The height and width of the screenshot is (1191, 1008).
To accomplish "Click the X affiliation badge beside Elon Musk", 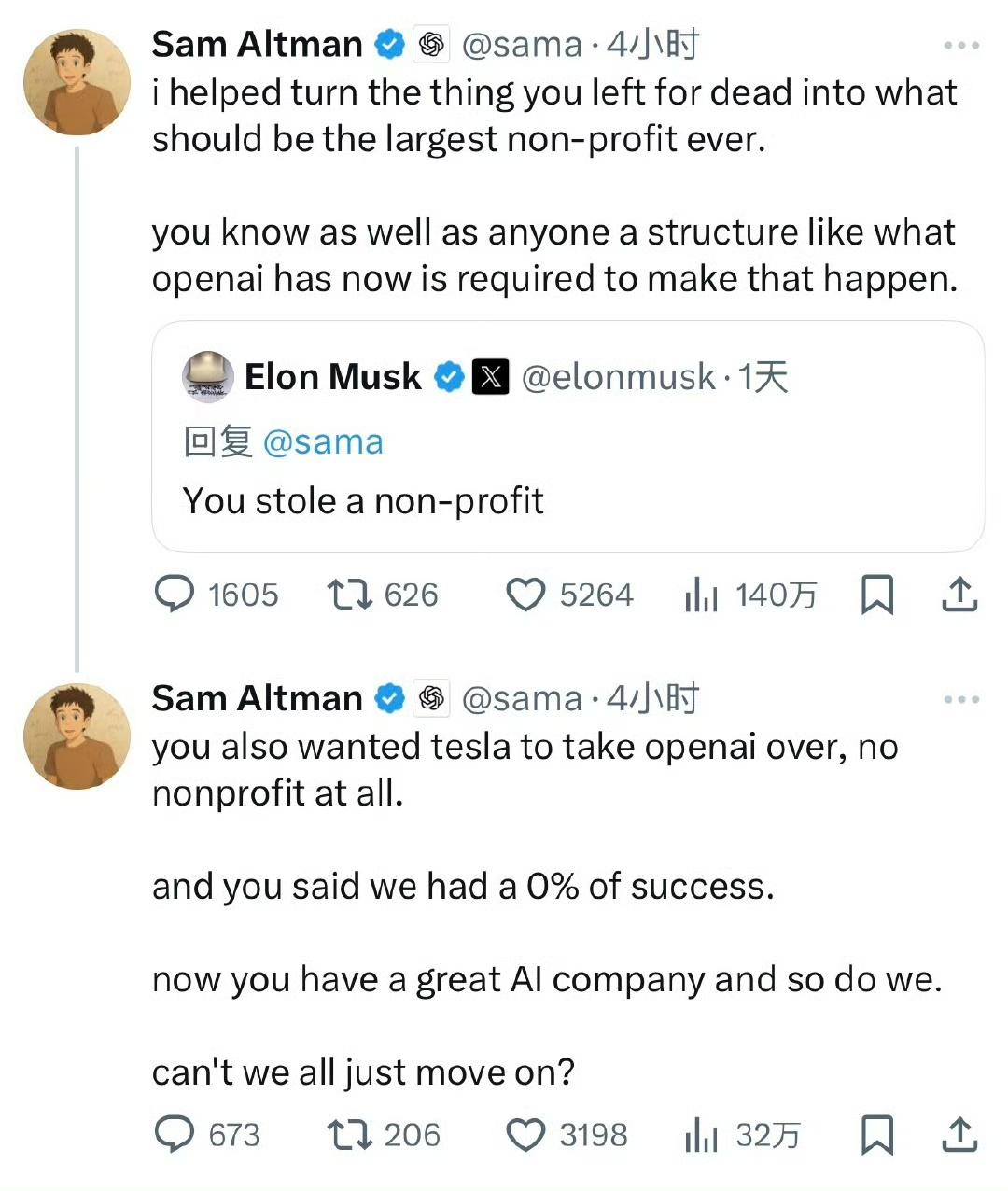I will click(491, 377).
